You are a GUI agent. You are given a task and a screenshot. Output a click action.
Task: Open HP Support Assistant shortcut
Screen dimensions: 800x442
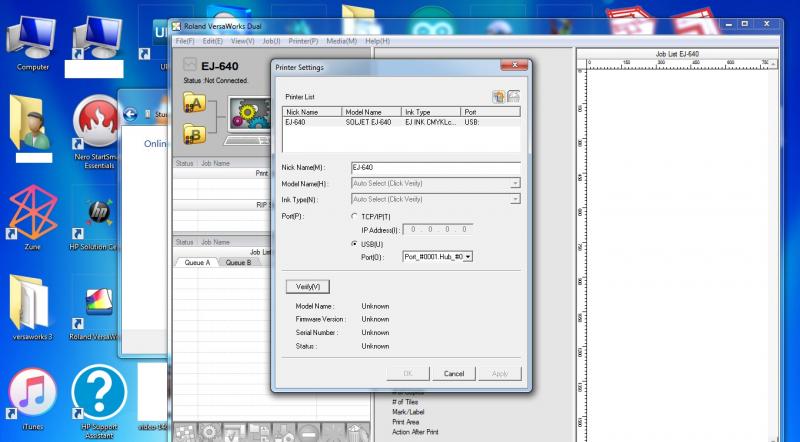click(99, 401)
